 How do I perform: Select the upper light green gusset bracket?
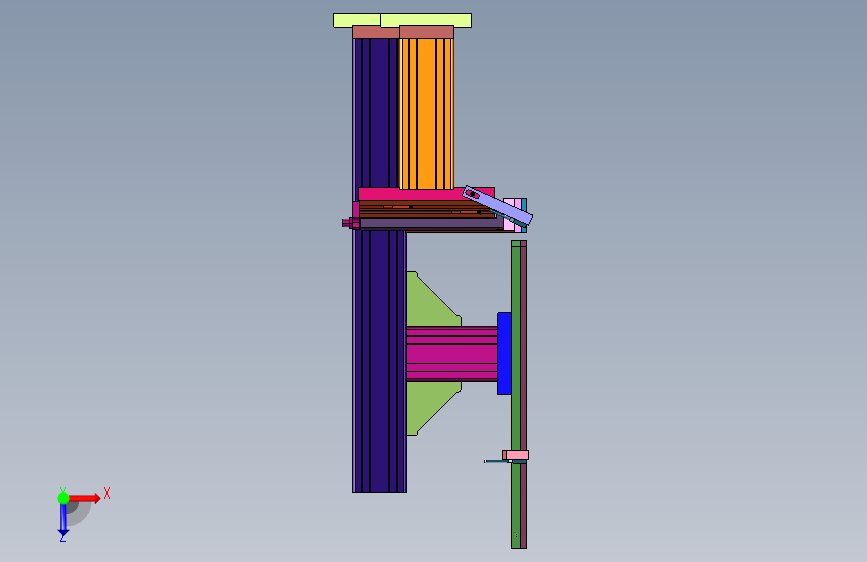(429, 301)
